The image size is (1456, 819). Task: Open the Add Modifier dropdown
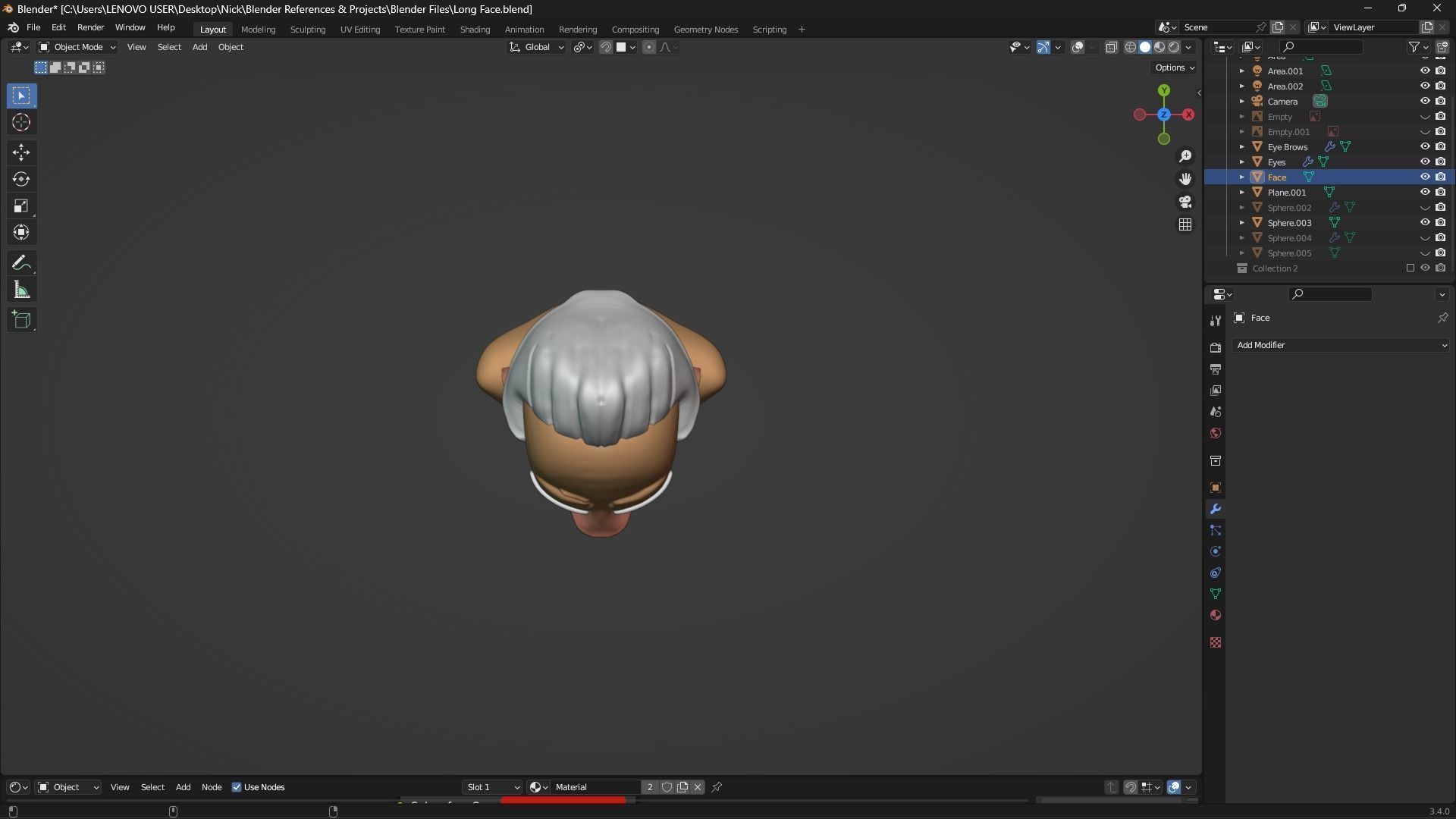[1340, 345]
